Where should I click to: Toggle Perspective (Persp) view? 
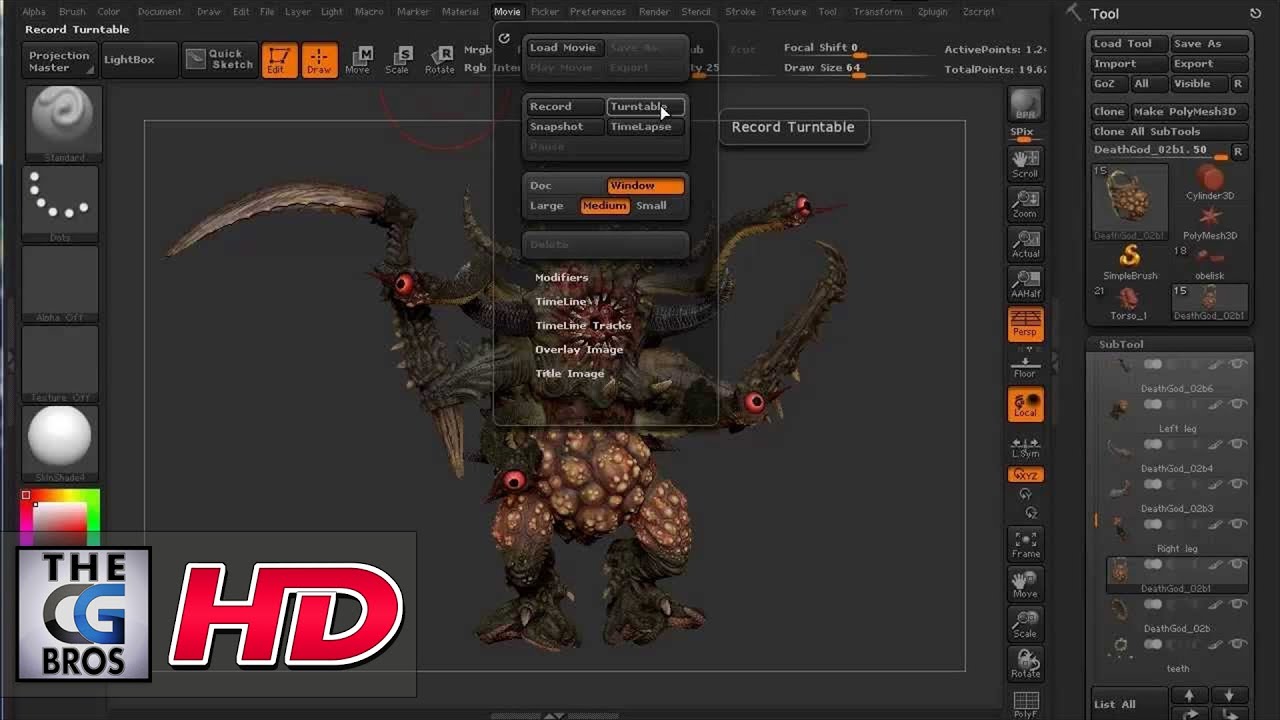coord(1025,324)
